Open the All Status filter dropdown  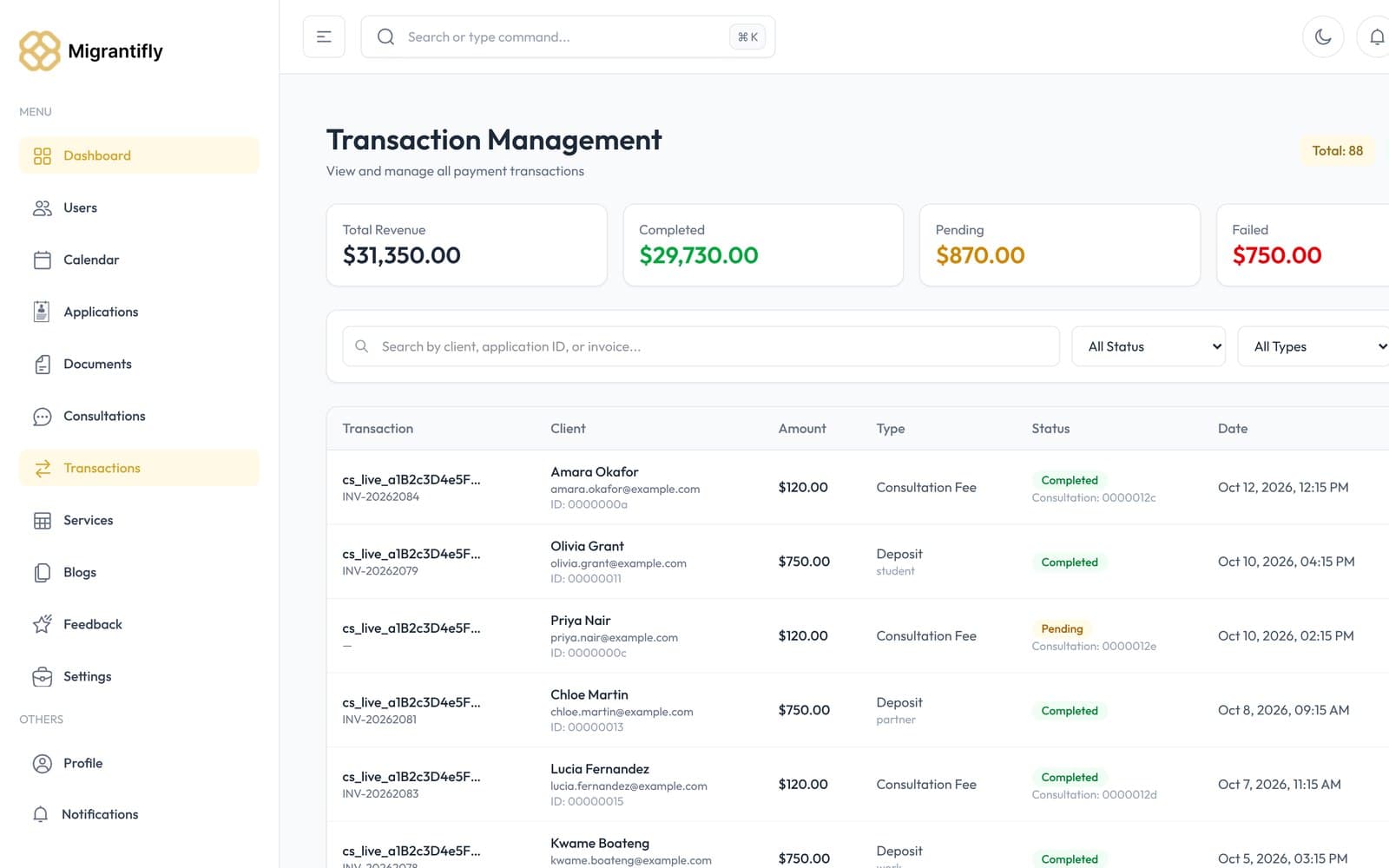coord(1149,346)
